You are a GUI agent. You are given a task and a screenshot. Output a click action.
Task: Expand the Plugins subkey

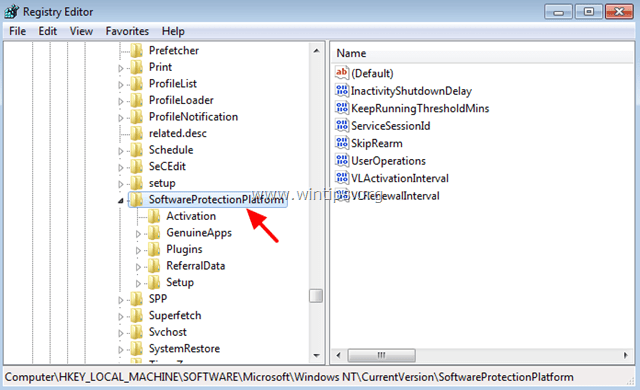coord(138,250)
